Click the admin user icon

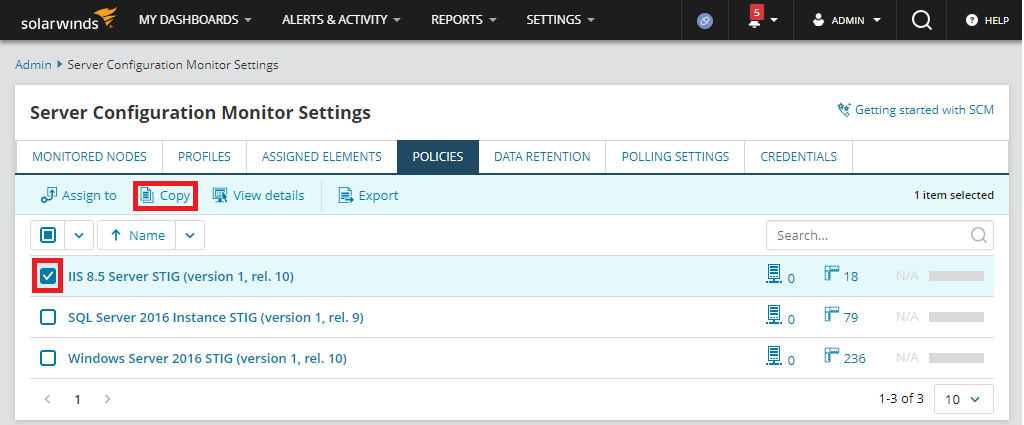[818, 20]
